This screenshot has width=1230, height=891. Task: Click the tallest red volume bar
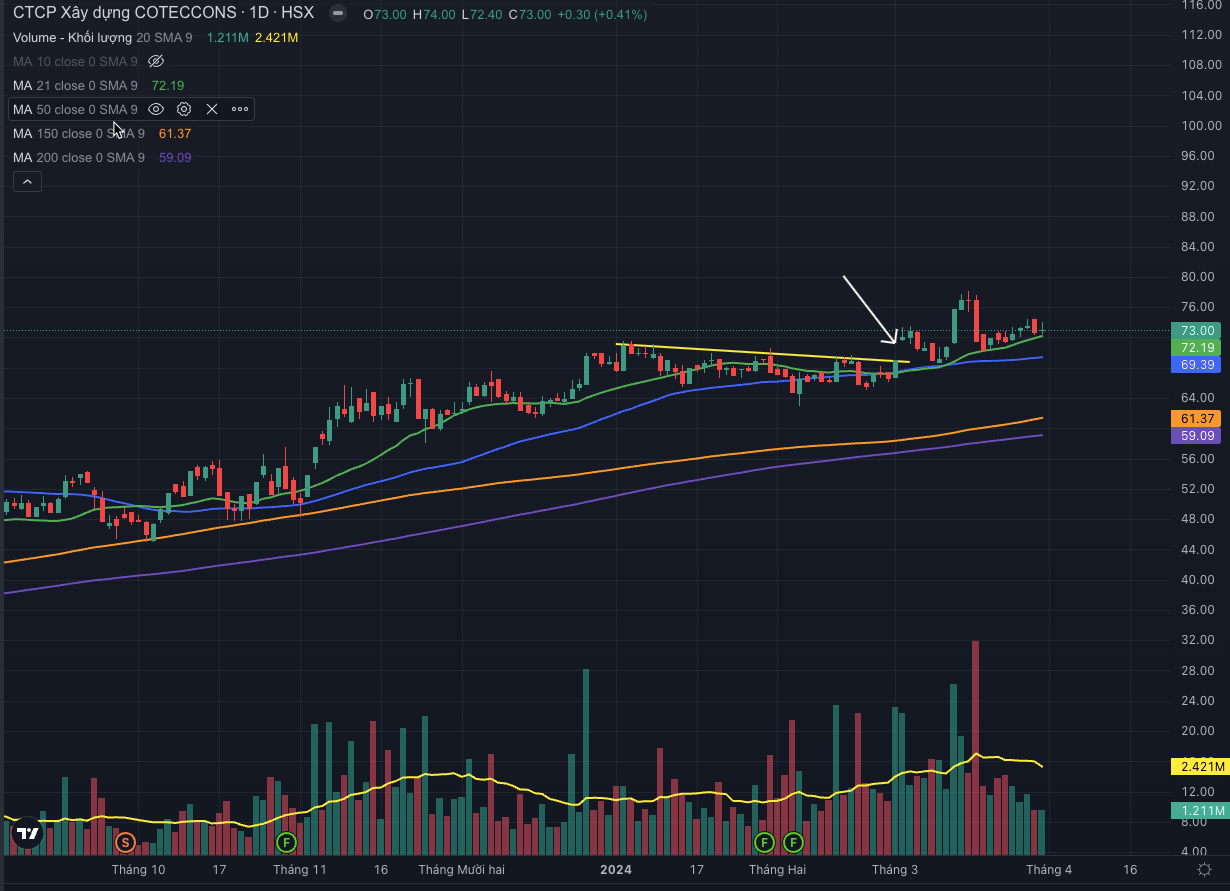click(976, 748)
